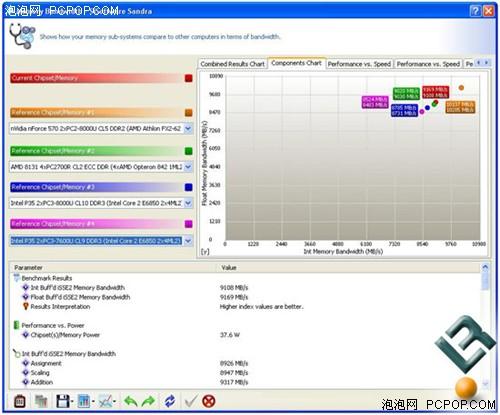The height and width of the screenshot is (415, 500).
Task: Click the diamond icon beside Assignment
Action: point(25,363)
